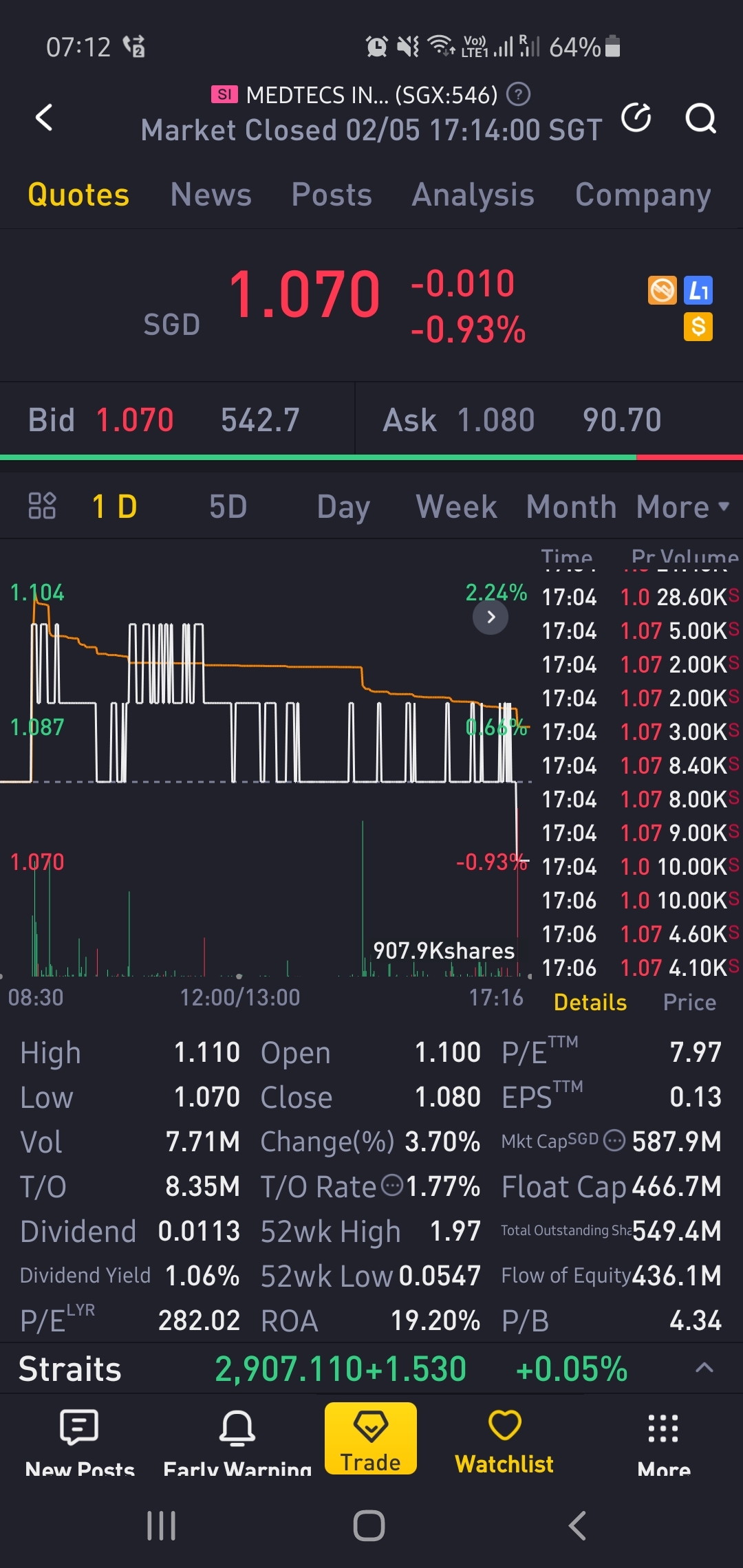Tap the T/O Rate info icon
The image size is (743, 1568).
[392, 1185]
